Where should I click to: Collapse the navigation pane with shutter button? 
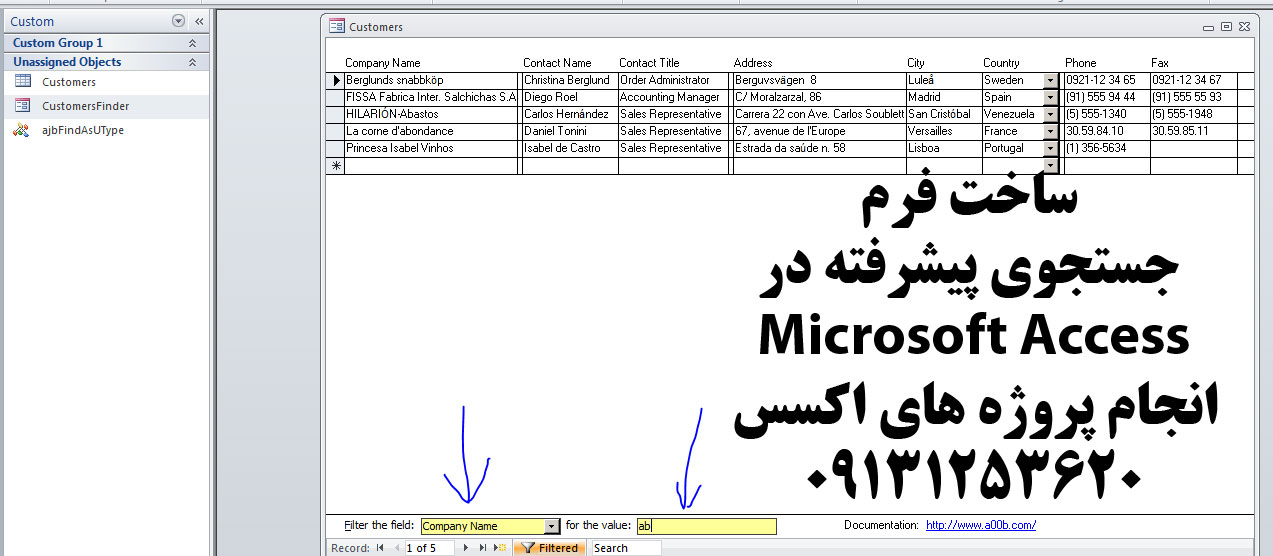[198, 21]
